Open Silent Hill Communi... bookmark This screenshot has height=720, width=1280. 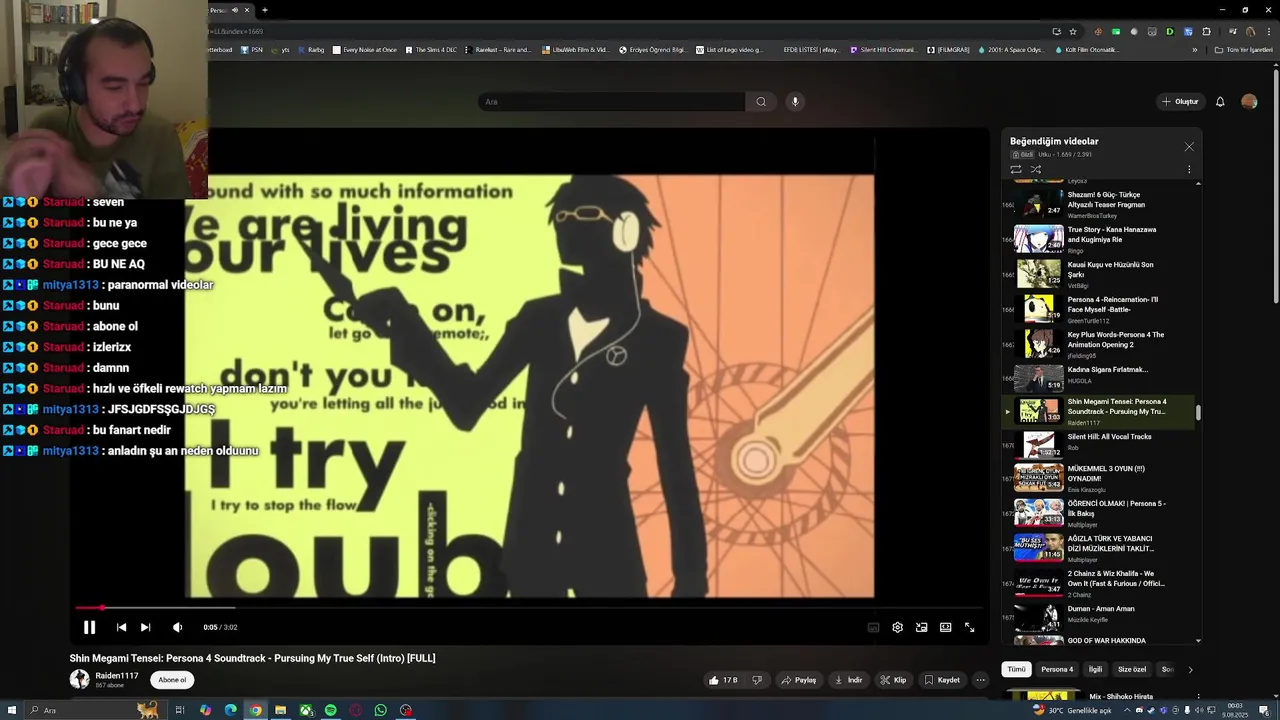click(x=882, y=49)
